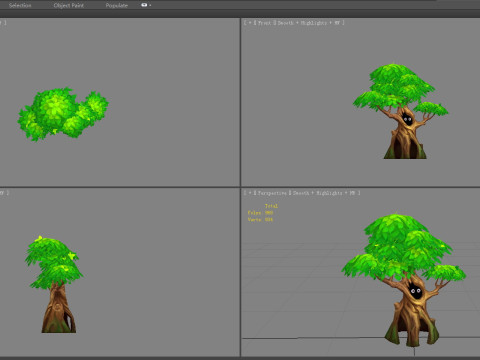Viewport: 480px width, 360px height.
Task: Click the plus menu in the Perspective viewport label
Action: pos(250,193)
